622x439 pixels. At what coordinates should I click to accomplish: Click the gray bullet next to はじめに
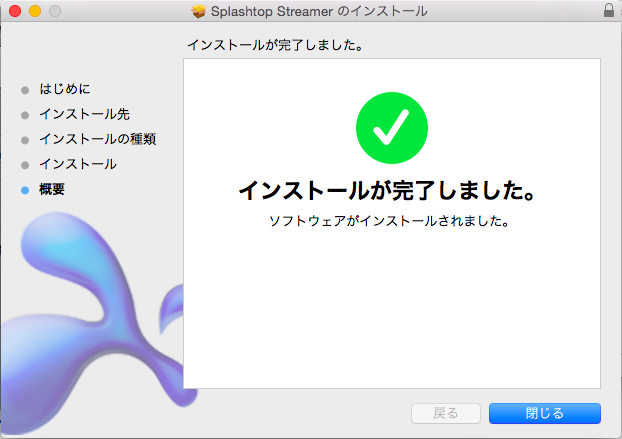(x=25, y=90)
